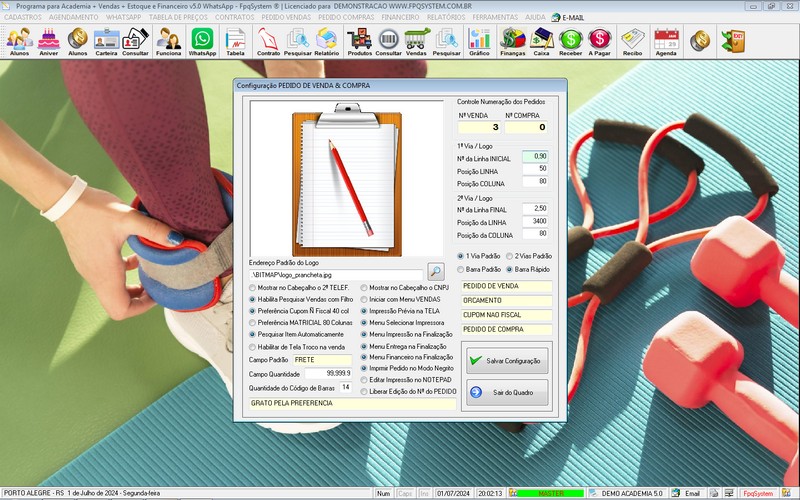This screenshot has width=800, height=500.
Task: Click the Salvar Configuração button
Action: [x=506, y=360]
